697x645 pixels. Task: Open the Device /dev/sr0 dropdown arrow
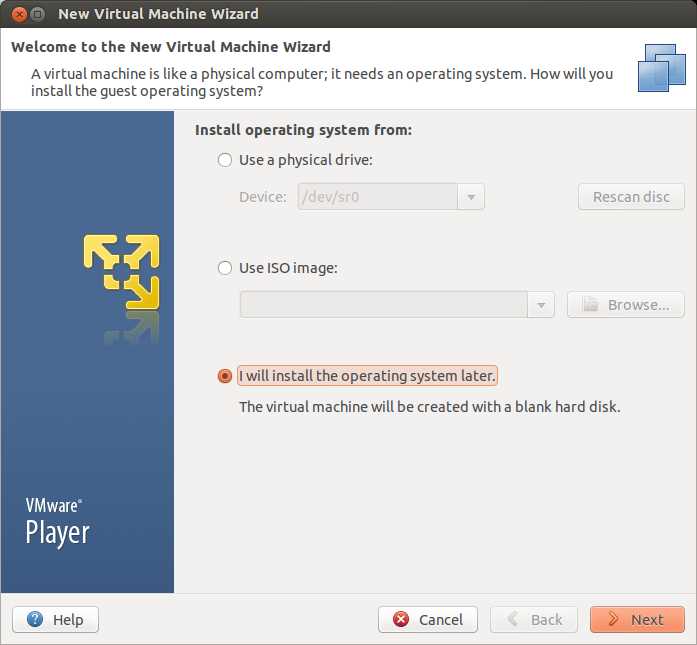(471, 196)
